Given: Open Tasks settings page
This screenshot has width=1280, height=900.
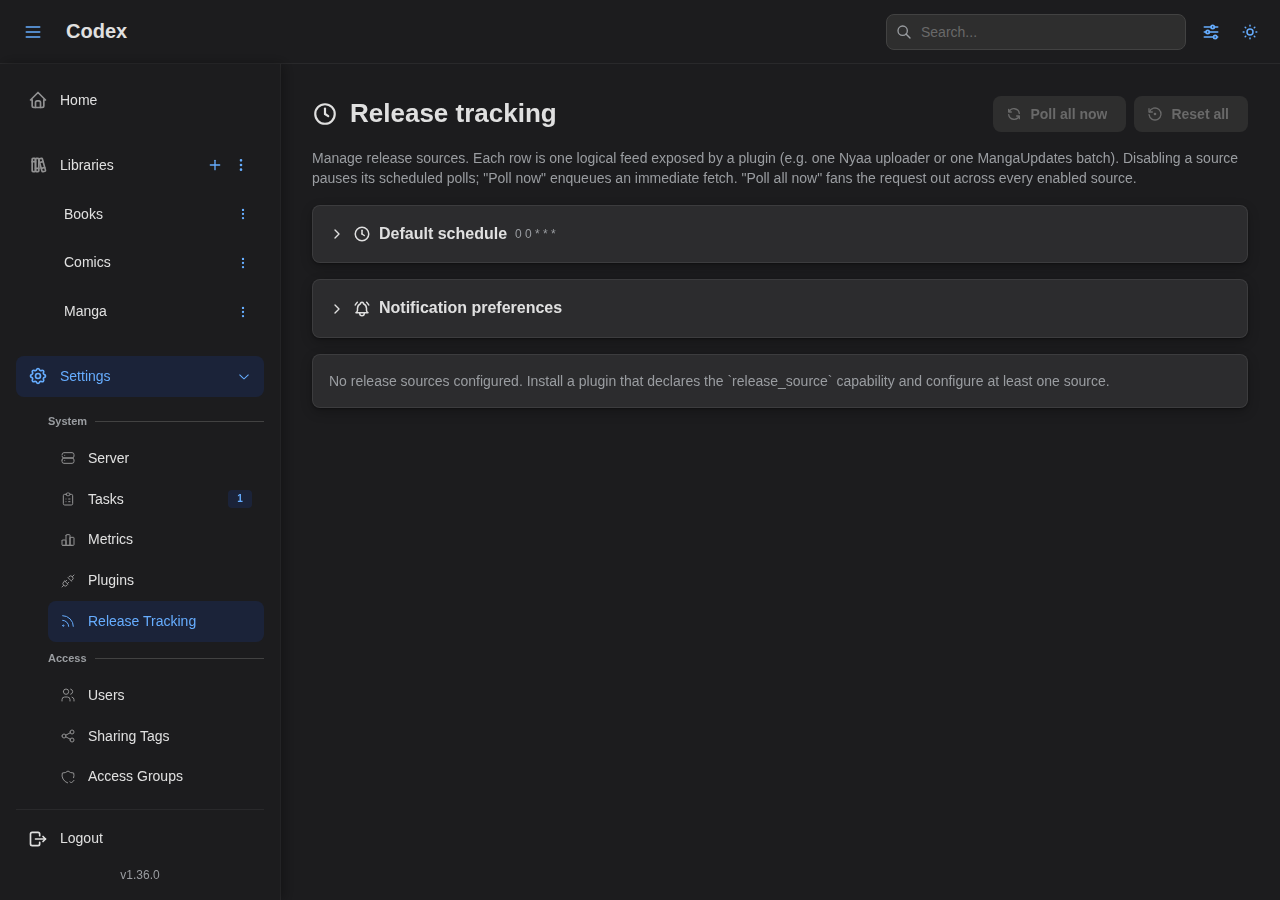Looking at the screenshot, I should point(156,499).
